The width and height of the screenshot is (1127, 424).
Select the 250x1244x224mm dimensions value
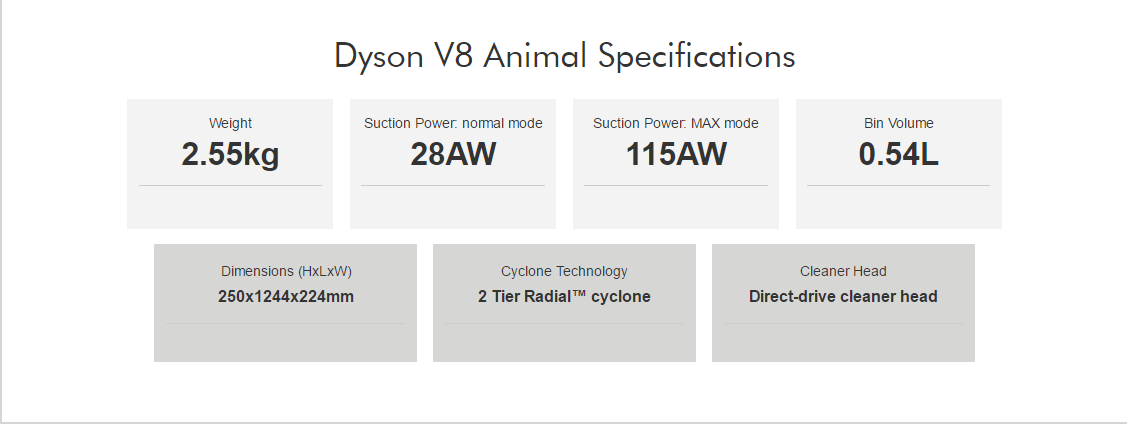(x=286, y=297)
